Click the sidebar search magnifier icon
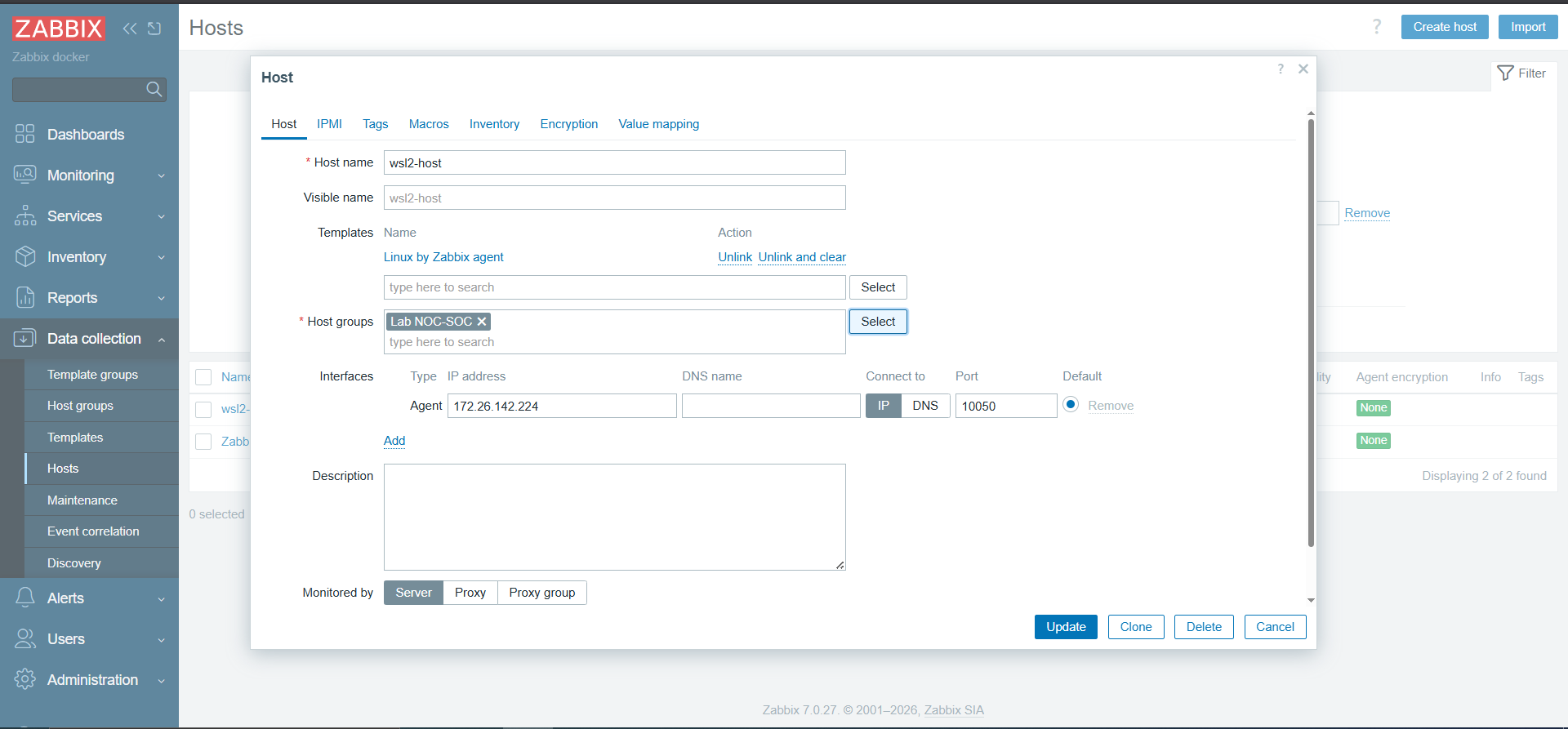 coord(154,90)
